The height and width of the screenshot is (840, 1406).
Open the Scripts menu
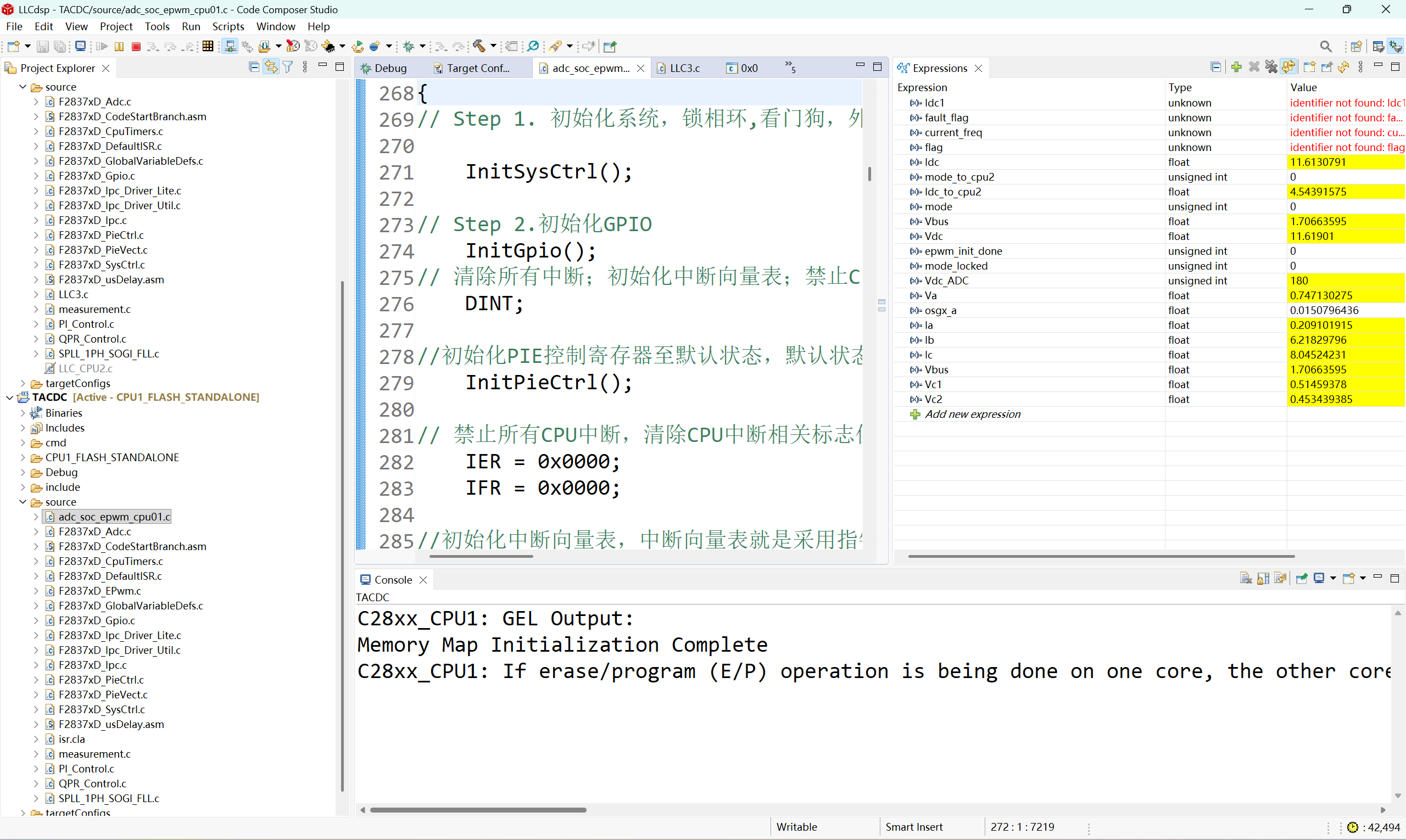click(x=227, y=26)
